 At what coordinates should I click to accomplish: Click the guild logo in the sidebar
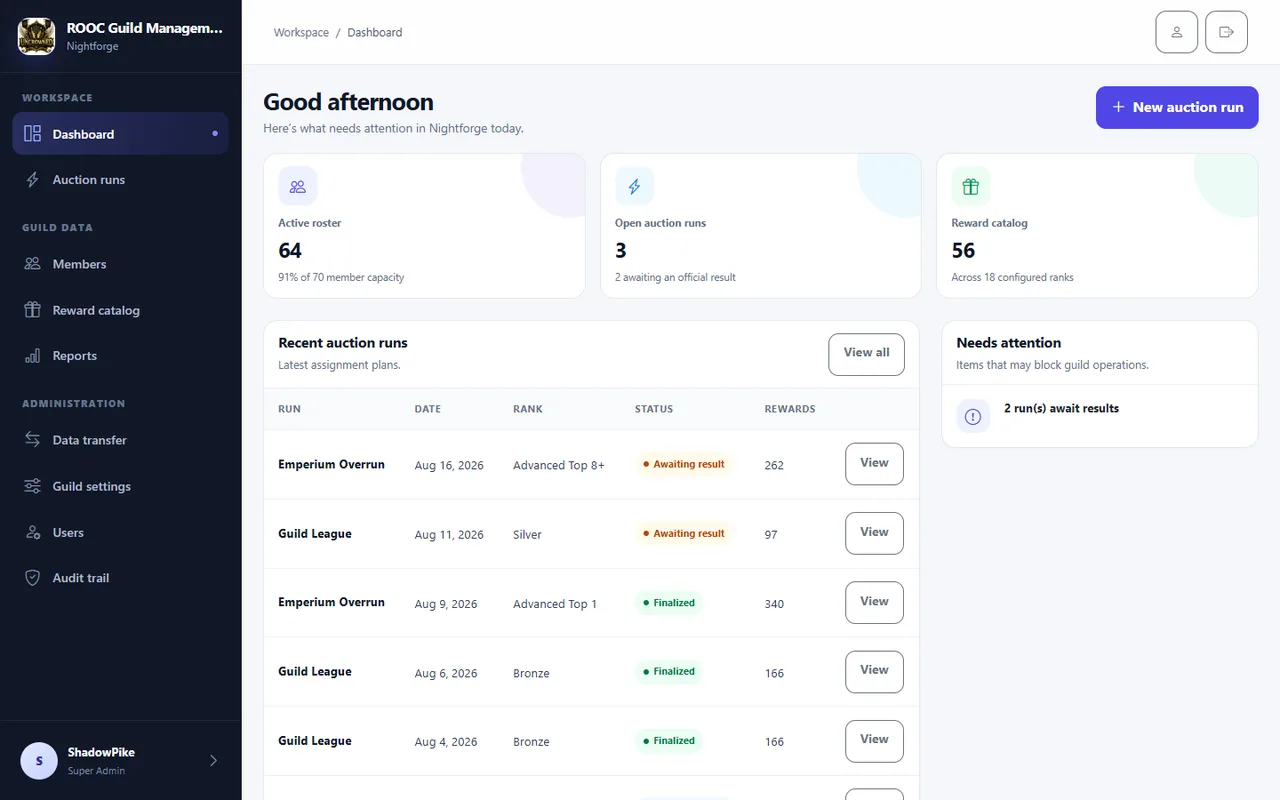[x=37, y=36]
